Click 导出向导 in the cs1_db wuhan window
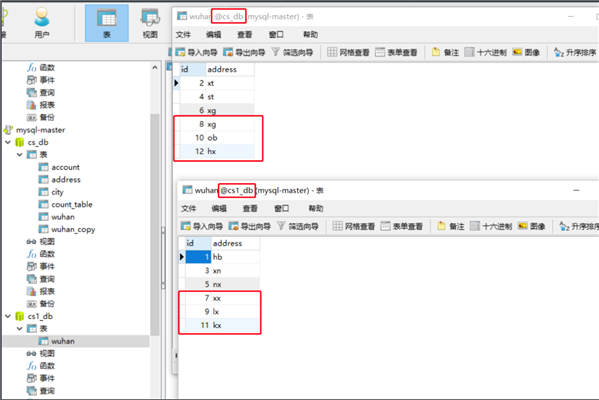Screen dimensions: 599x400 click(x=249, y=226)
